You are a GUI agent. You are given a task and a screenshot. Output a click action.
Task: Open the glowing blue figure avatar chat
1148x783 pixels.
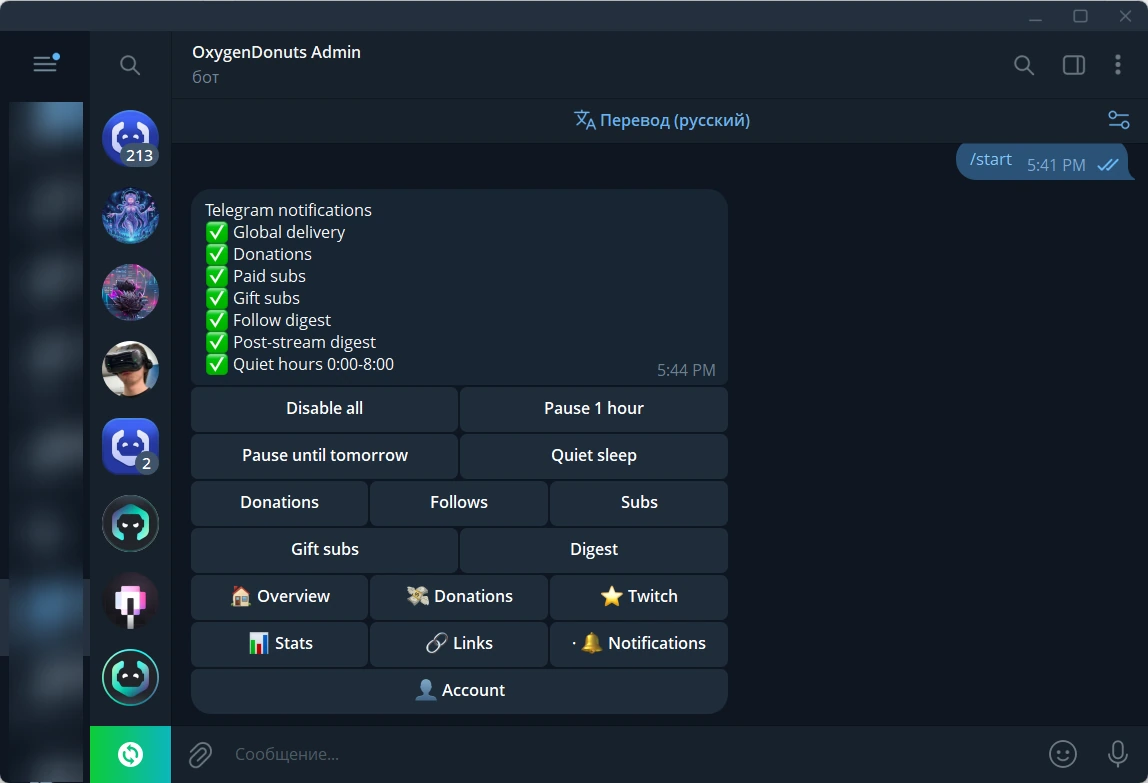pos(130,215)
